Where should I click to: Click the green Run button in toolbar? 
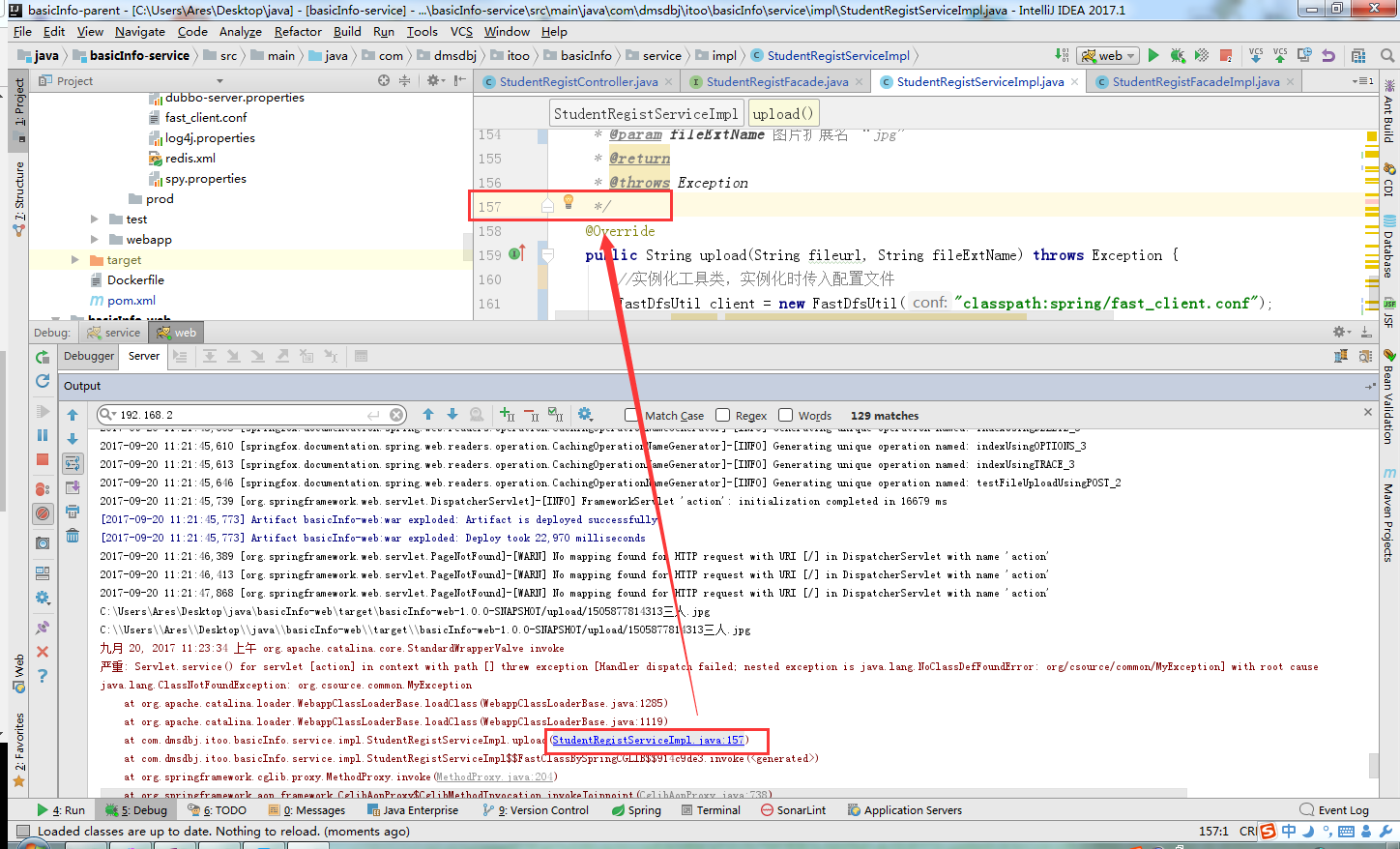click(1152, 56)
